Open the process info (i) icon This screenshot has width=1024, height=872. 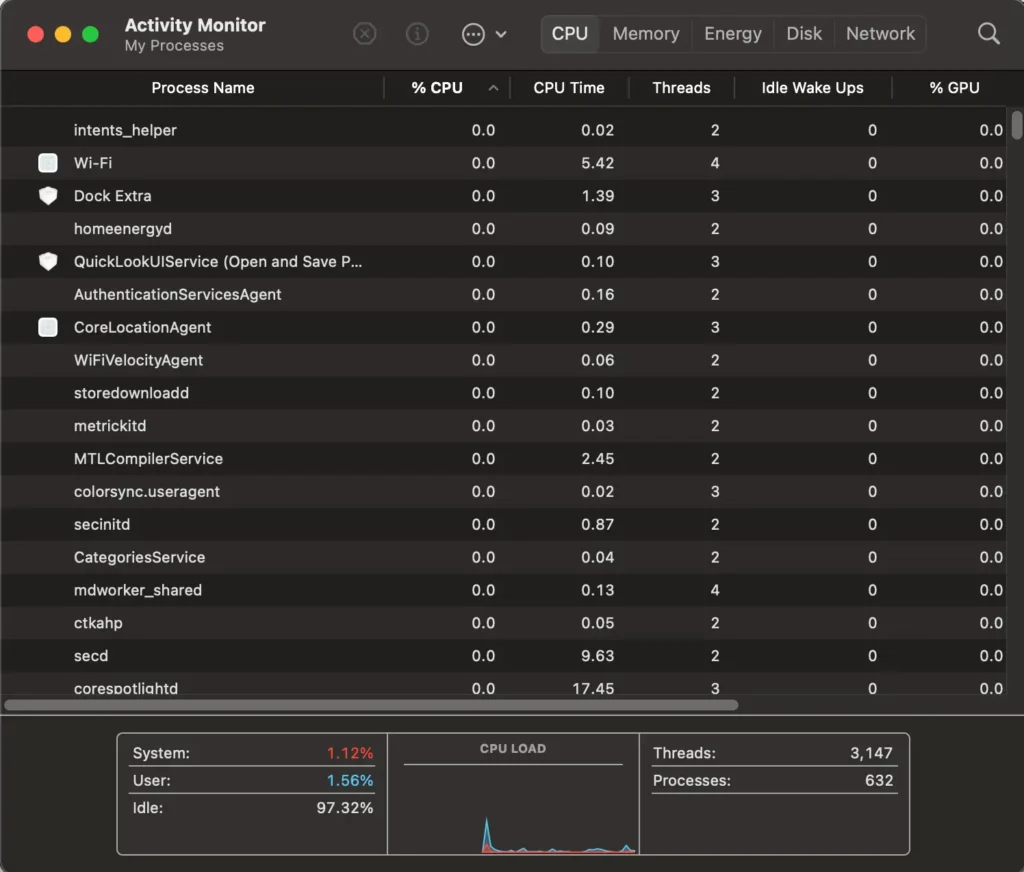click(417, 33)
